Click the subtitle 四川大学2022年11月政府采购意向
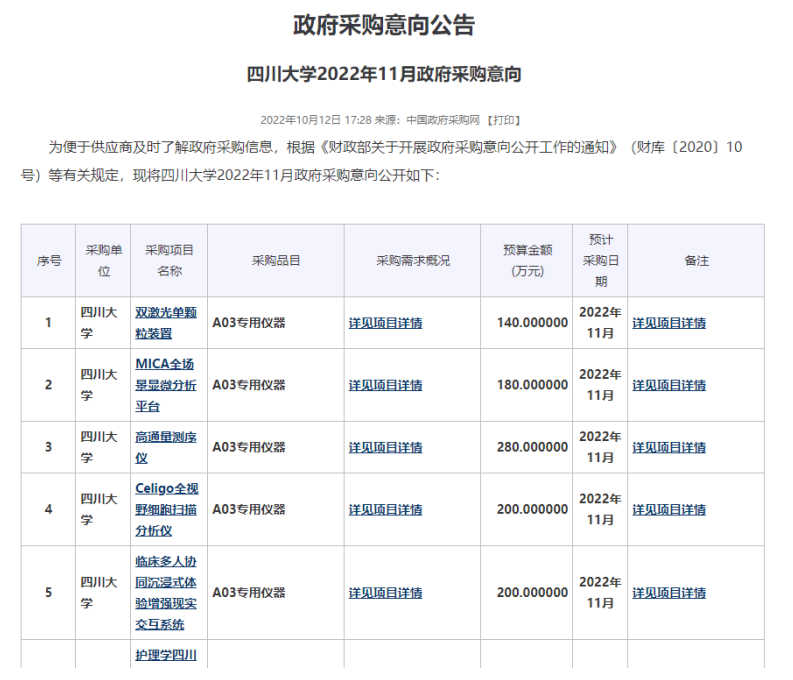 point(384,74)
